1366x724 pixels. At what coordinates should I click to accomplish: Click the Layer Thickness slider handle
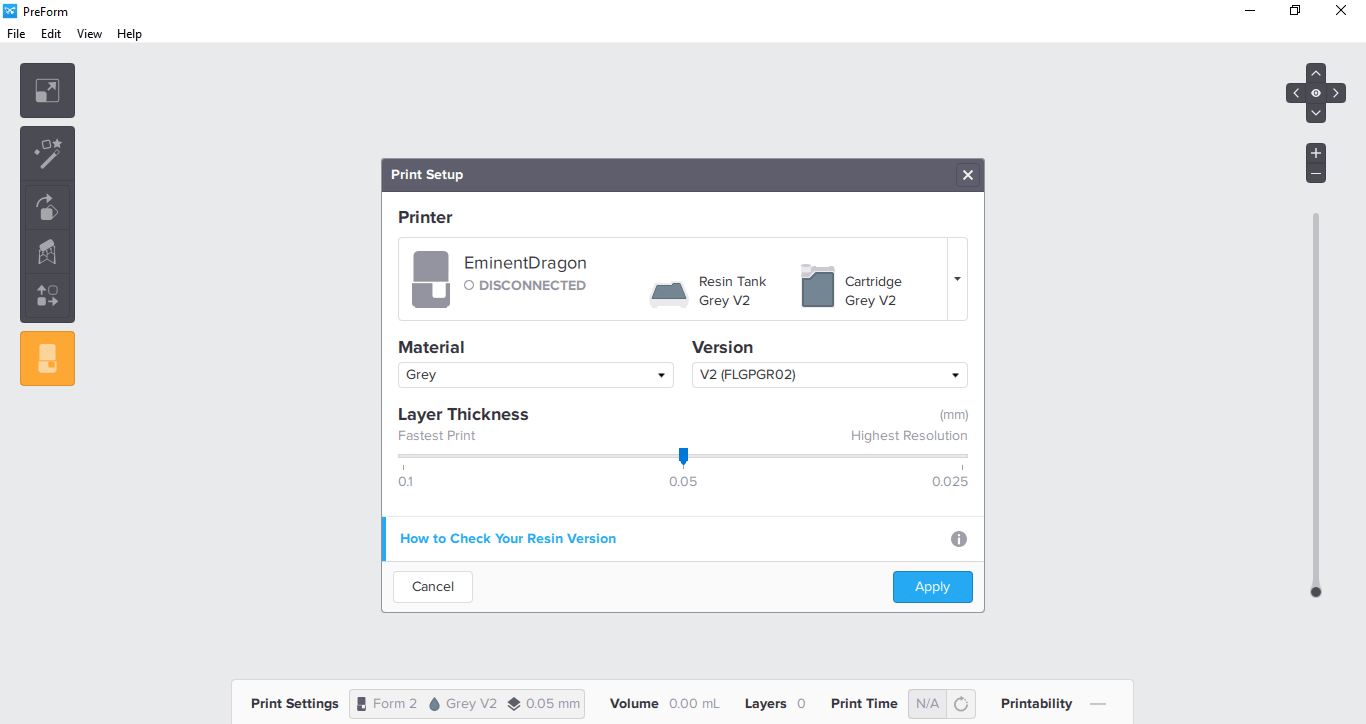pos(683,456)
